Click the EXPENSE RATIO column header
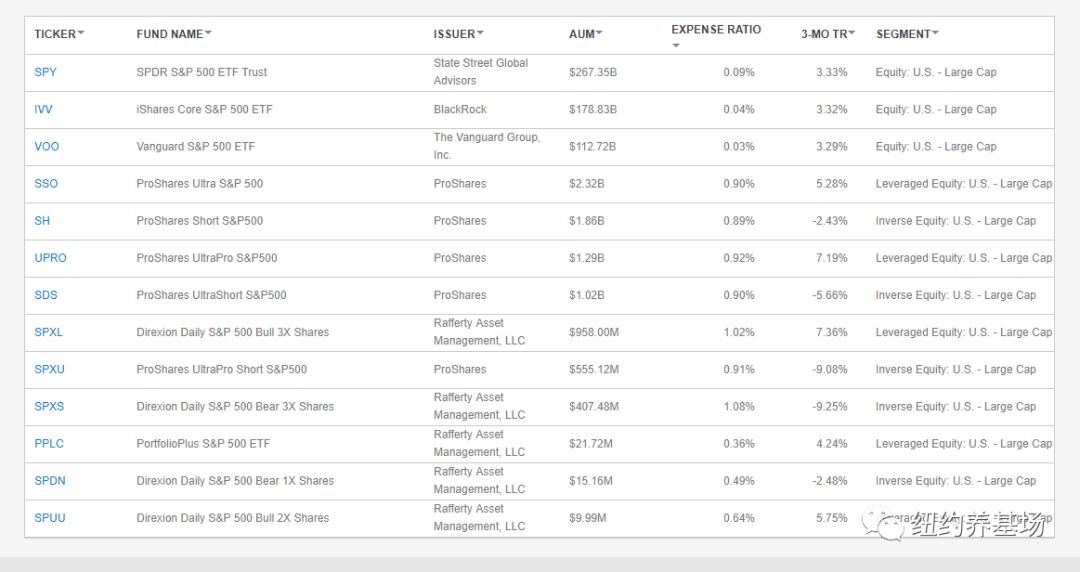This screenshot has height=572, width=1080. click(x=716, y=30)
